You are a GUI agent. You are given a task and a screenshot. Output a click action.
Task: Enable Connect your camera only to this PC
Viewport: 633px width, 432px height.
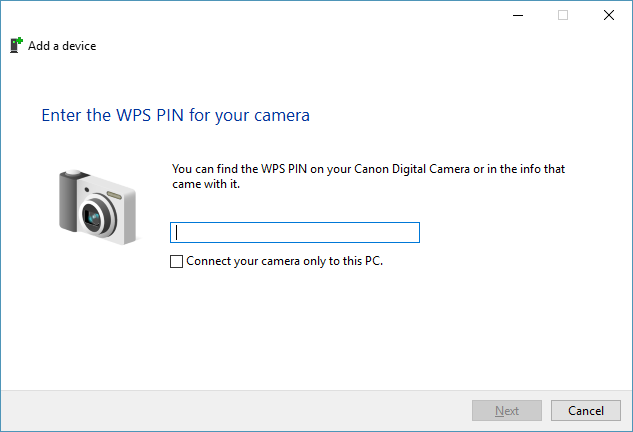click(x=177, y=261)
